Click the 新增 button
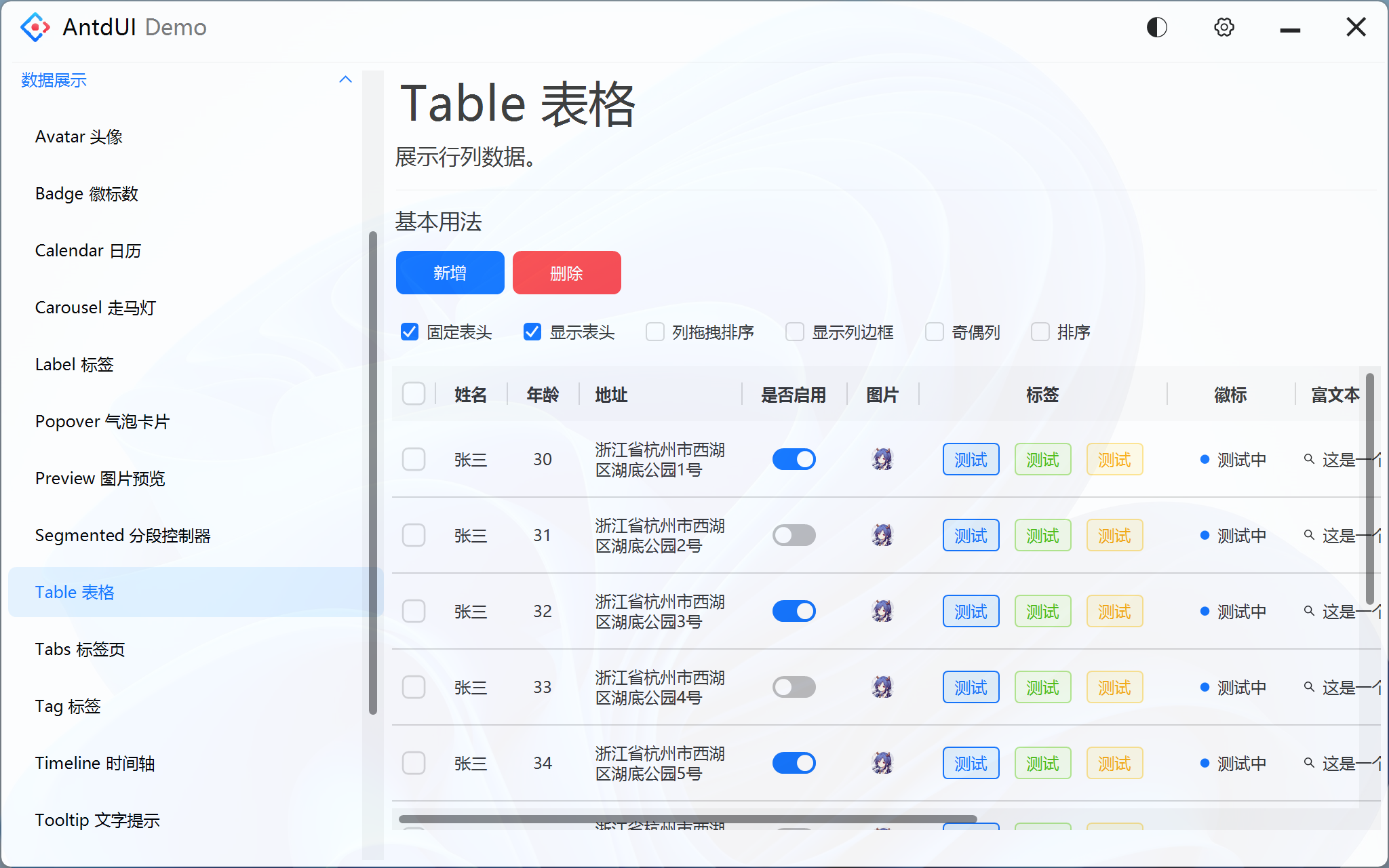This screenshot has width=1389, height=868. (x=450, y=273)
